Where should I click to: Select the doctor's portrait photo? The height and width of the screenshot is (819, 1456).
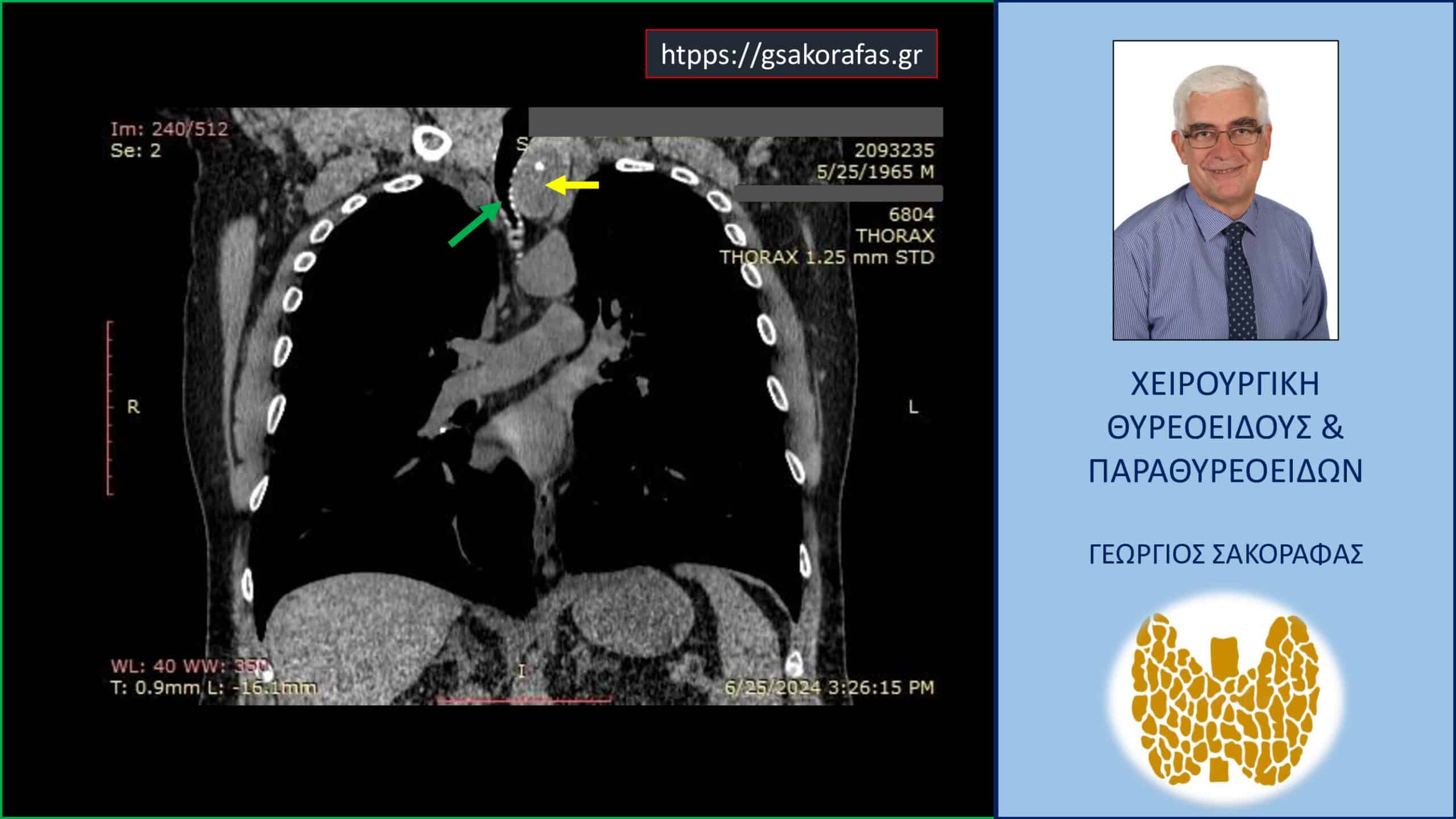pos(1225,190)
